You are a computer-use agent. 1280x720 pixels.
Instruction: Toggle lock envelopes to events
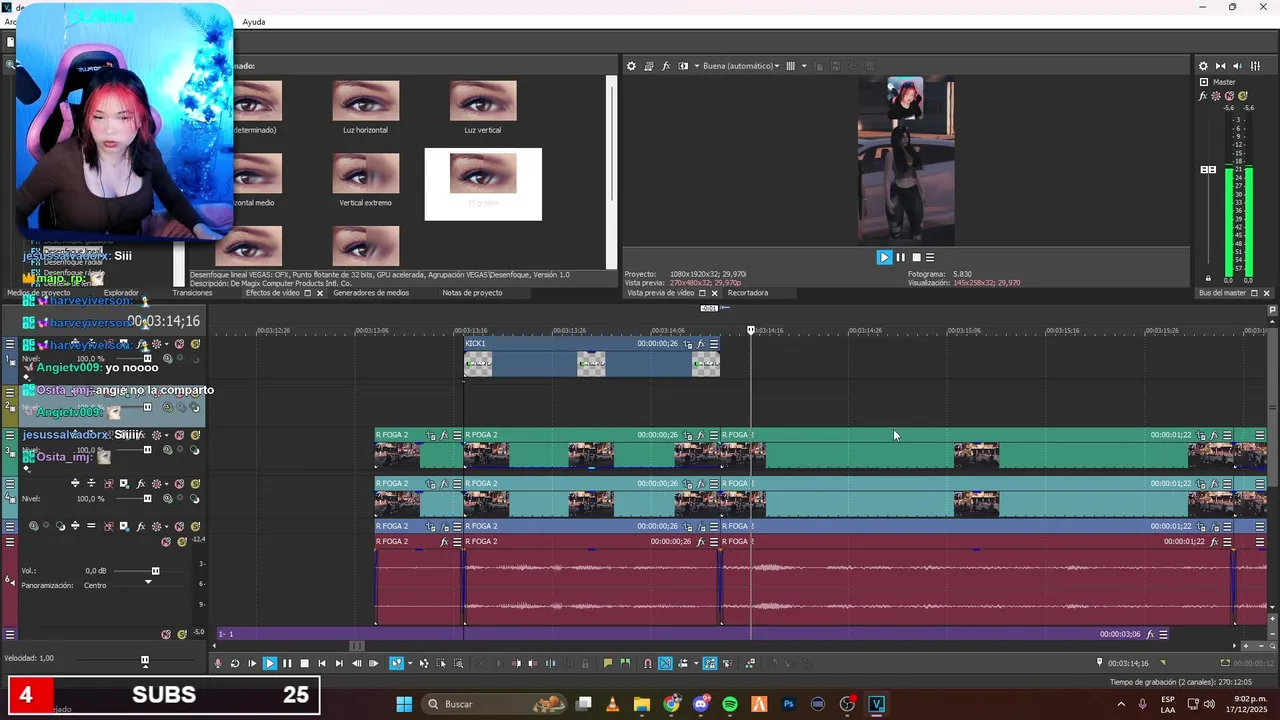tap(710, 663)
